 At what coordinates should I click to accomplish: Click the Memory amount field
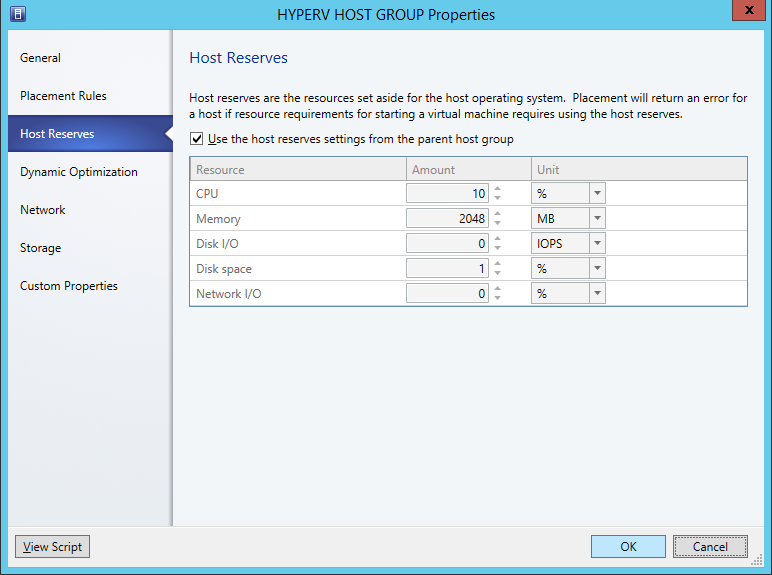click(x=447, y=219)
